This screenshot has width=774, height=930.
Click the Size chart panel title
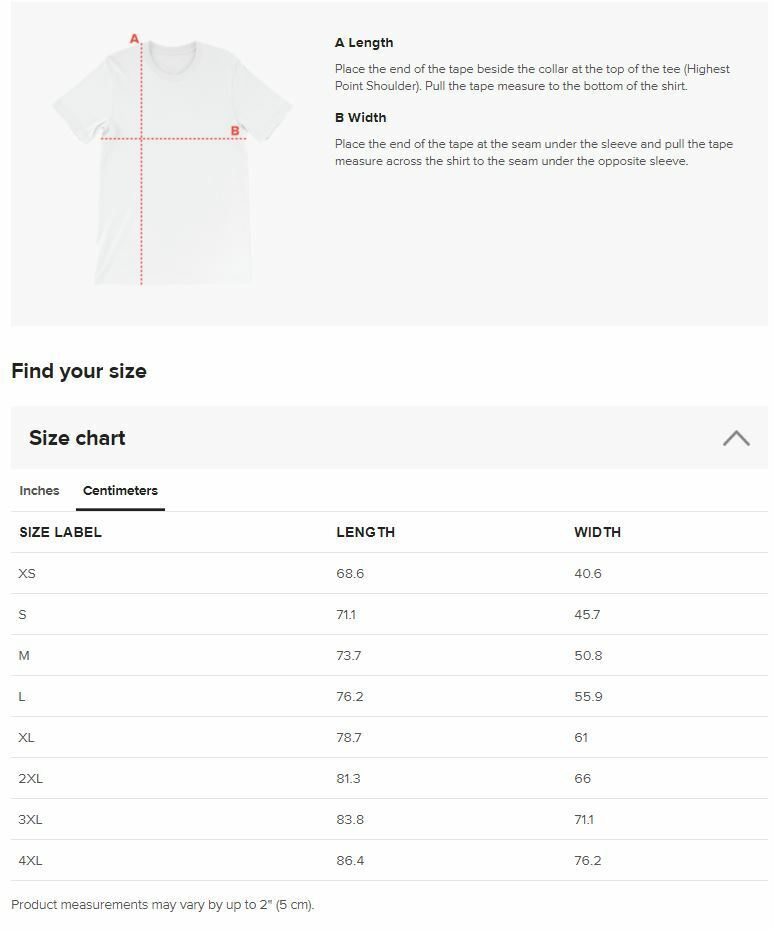pyautogui.click(x=77, y=438)
